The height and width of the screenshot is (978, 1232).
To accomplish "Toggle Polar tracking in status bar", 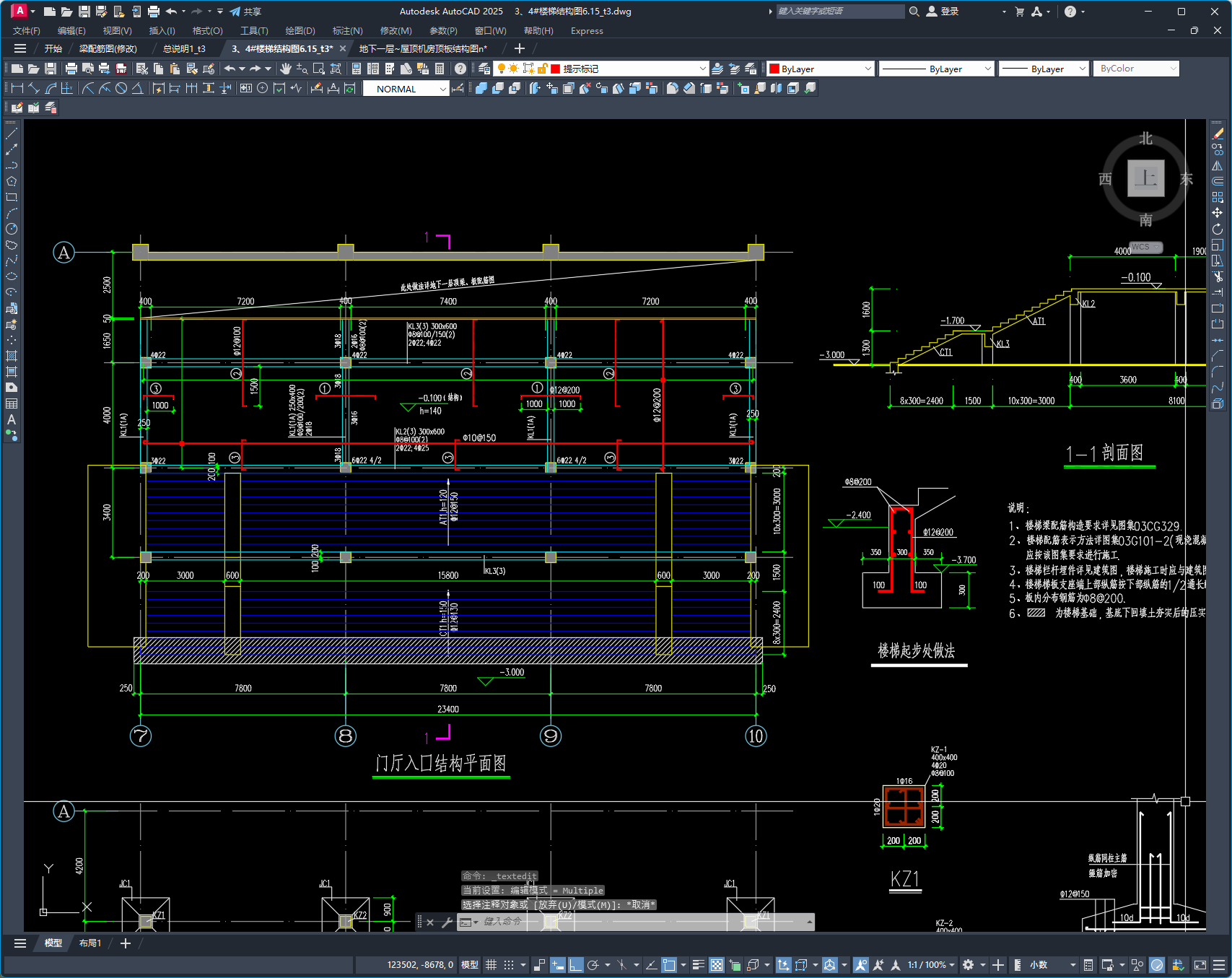I will (593, 965).
